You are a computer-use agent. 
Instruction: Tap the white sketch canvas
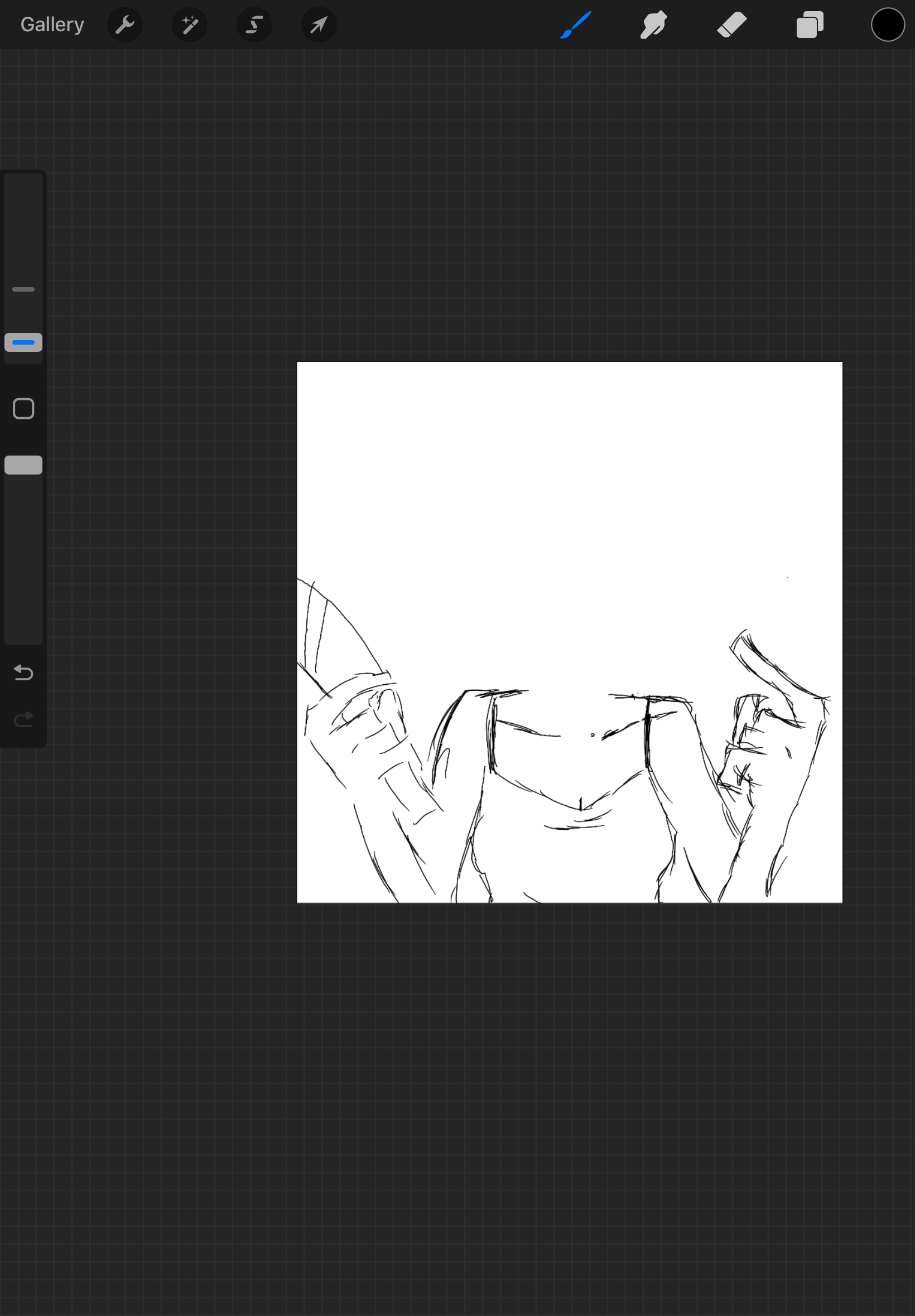569,632
